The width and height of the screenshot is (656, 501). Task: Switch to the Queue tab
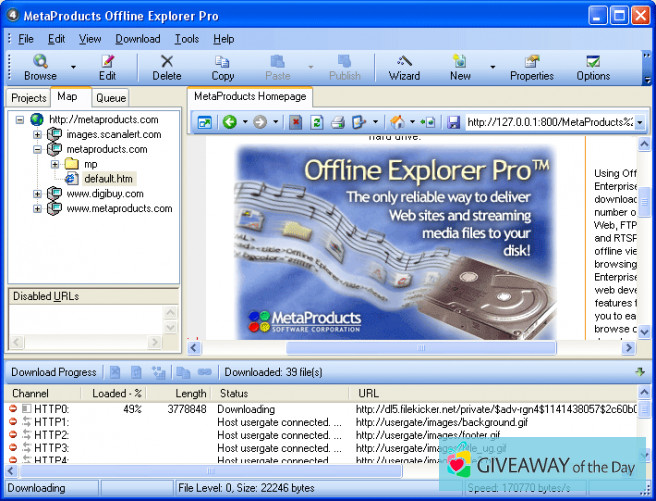point(110,98)
